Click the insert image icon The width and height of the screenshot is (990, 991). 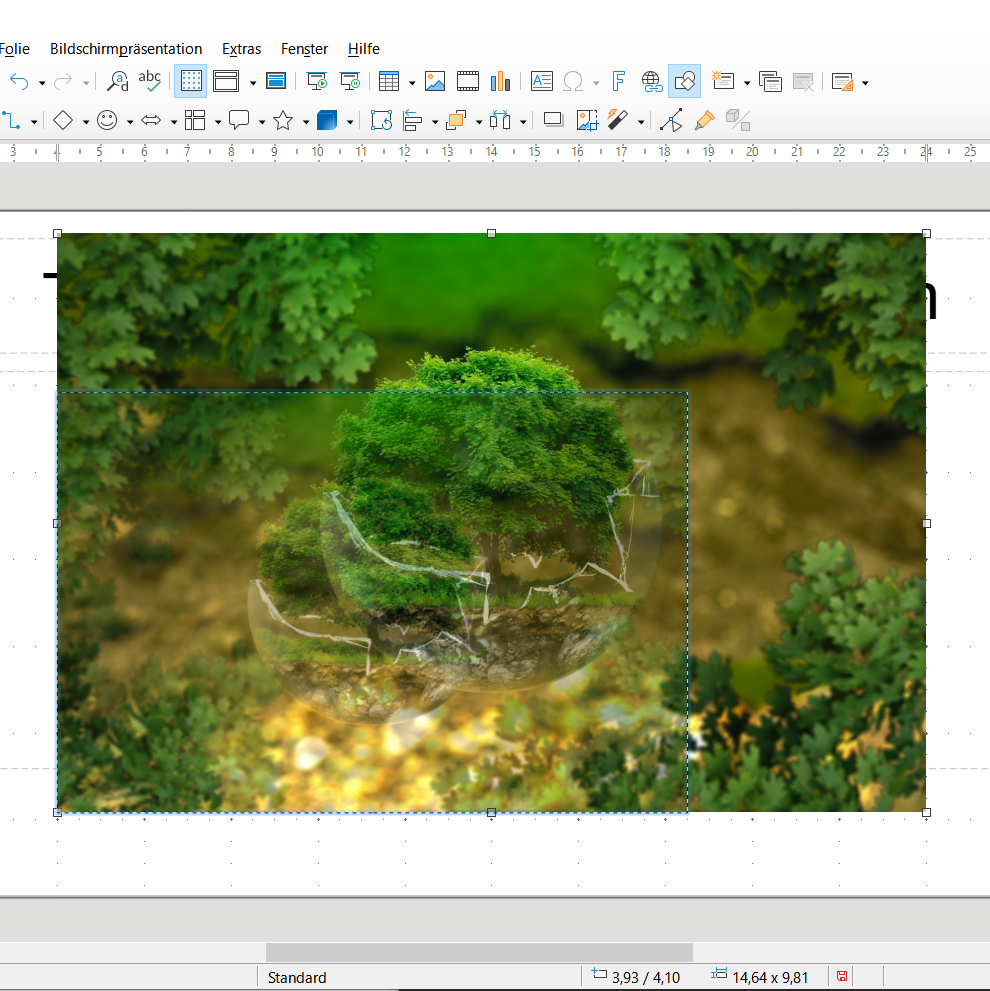coord(435,81)
